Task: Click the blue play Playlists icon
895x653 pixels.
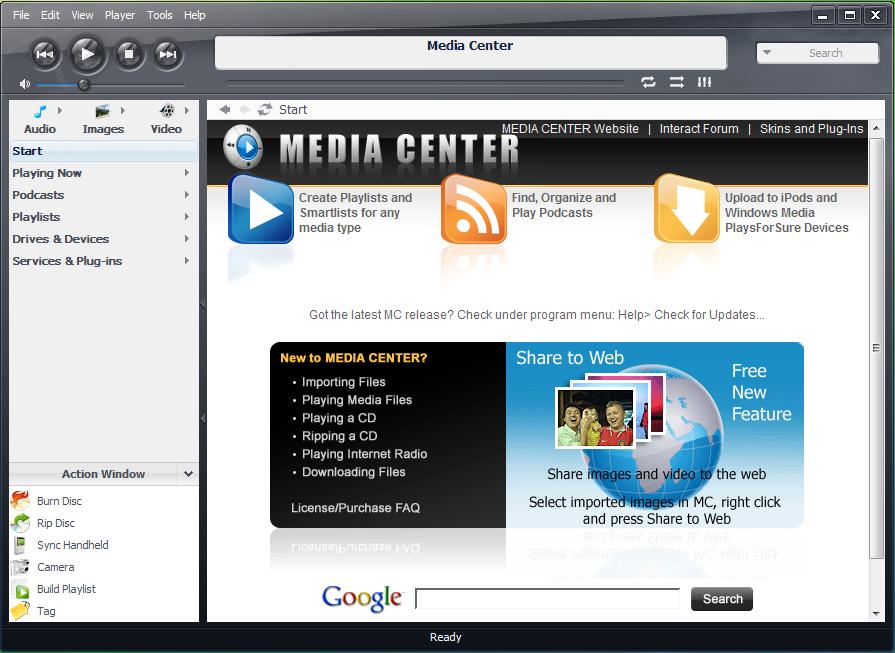Action: pos(260,209)
